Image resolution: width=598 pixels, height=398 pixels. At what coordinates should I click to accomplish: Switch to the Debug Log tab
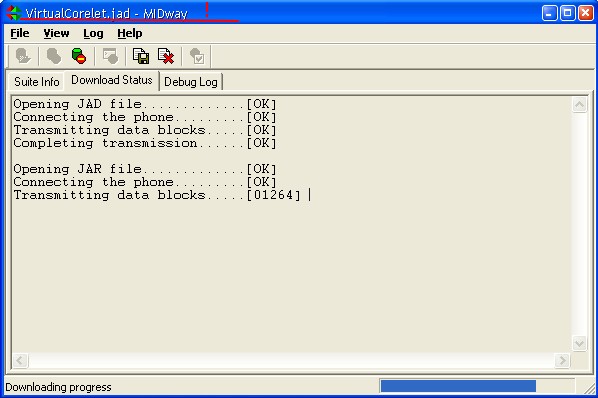[191, 82]
